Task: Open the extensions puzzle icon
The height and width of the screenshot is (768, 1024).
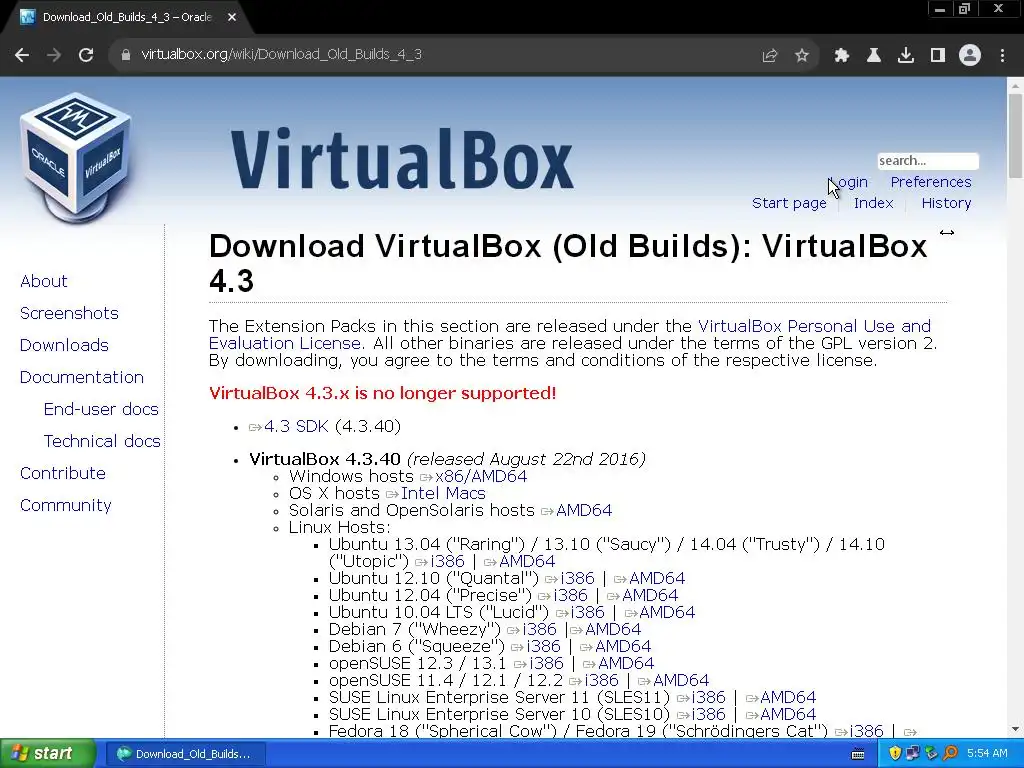Action: click(x=842, y=56)
